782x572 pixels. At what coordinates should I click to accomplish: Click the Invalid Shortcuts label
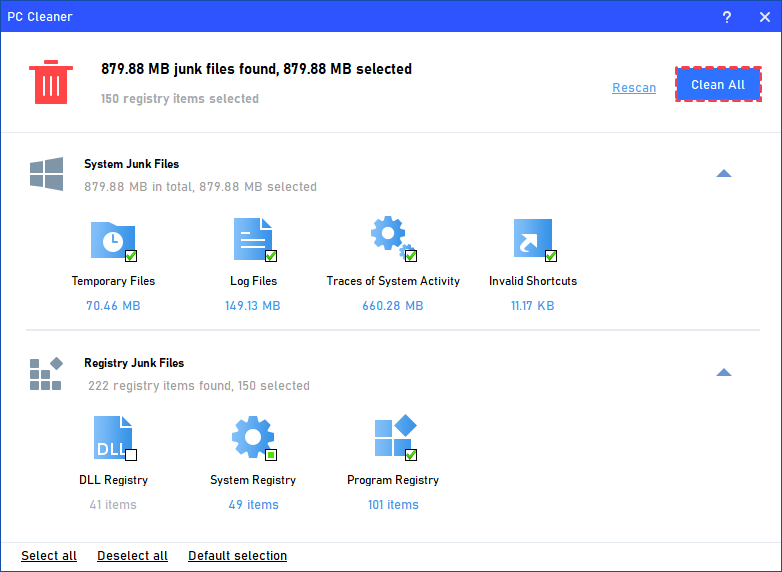tap(533, 281)
